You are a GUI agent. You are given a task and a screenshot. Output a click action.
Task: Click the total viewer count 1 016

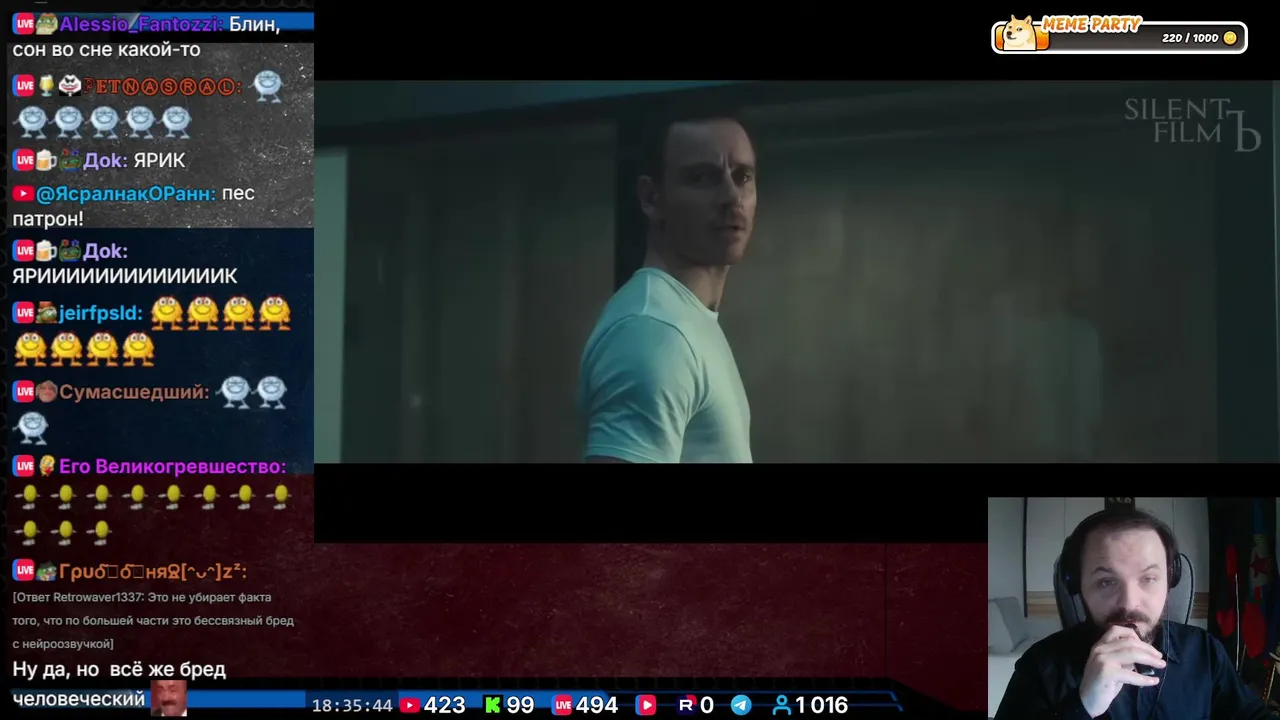click(821, 705)
